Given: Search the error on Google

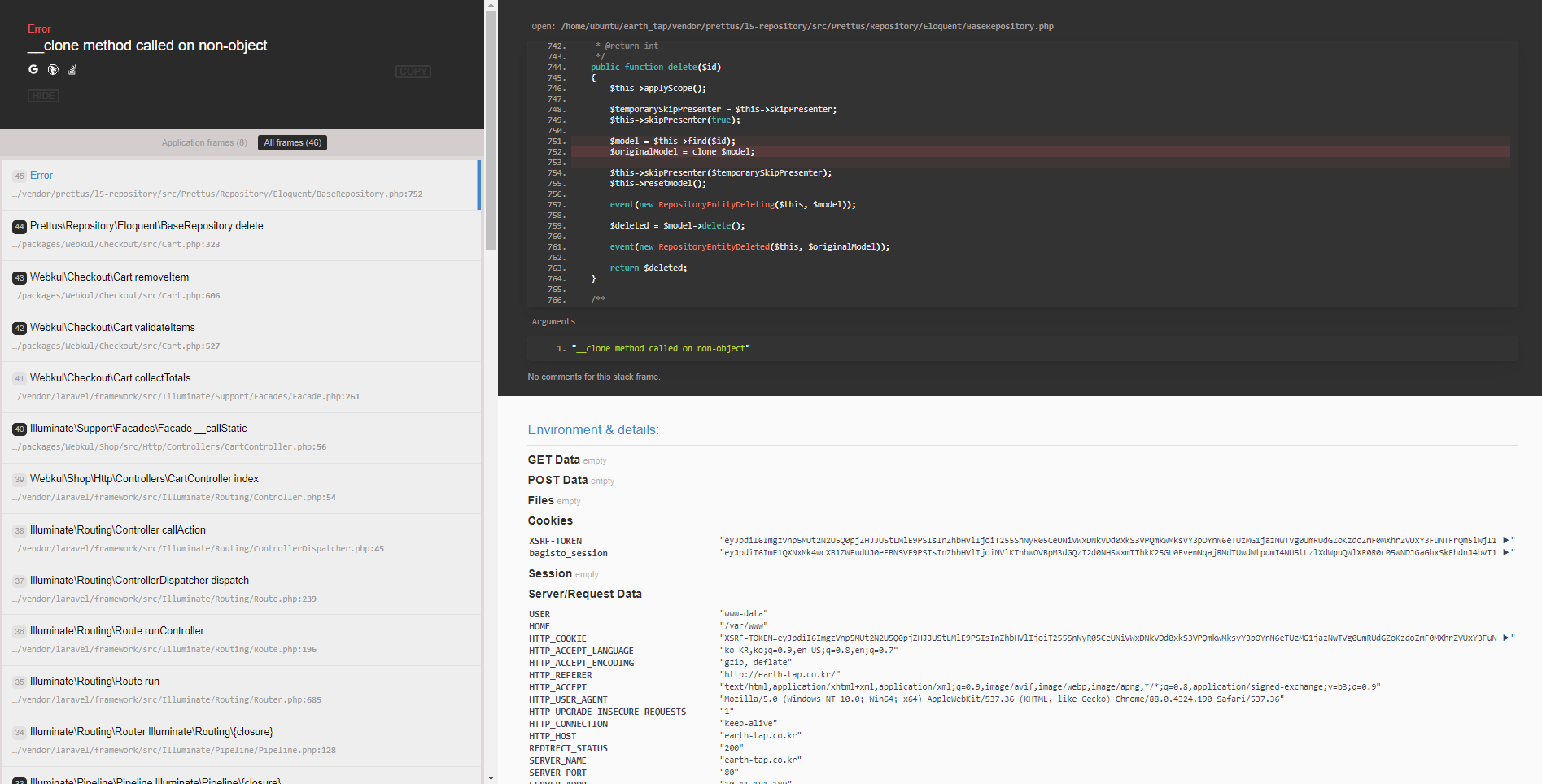Looking at the screenshot, I should click(33, 69).
